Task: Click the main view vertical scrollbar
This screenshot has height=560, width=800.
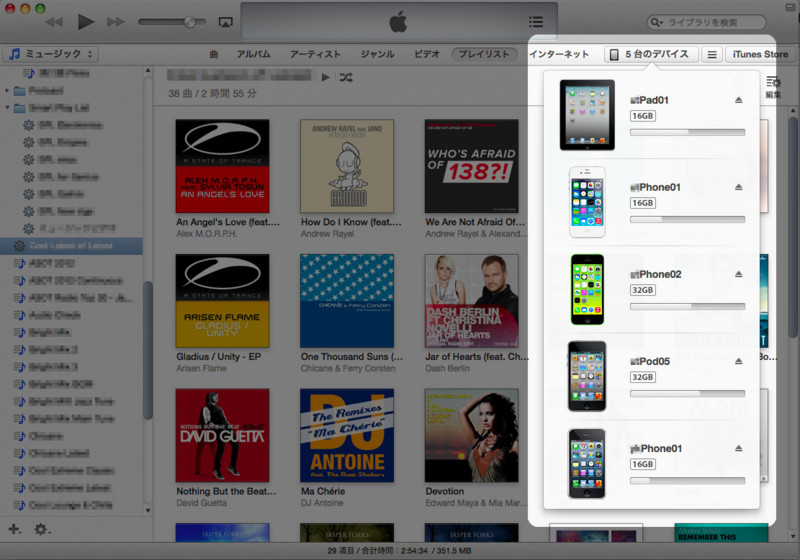Action: [793, 226]
